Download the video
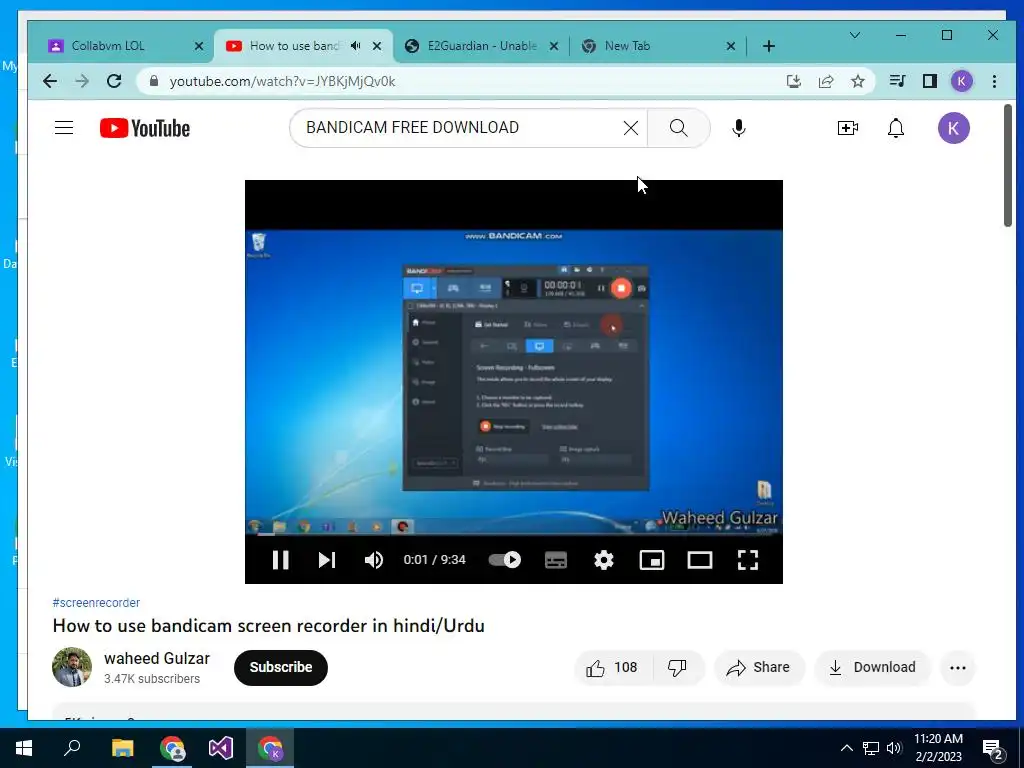This screenshot has width=1024, height=768. click(872, 667)
